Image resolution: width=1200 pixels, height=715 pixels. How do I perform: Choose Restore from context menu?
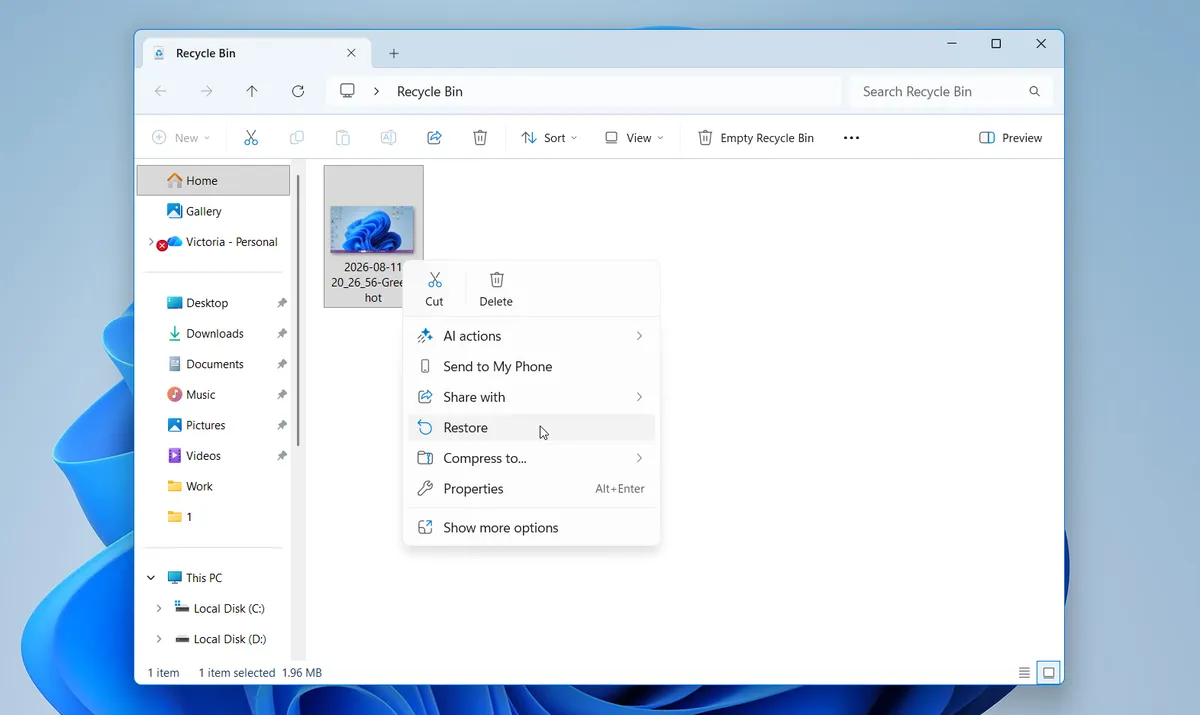tap(531, 428)
